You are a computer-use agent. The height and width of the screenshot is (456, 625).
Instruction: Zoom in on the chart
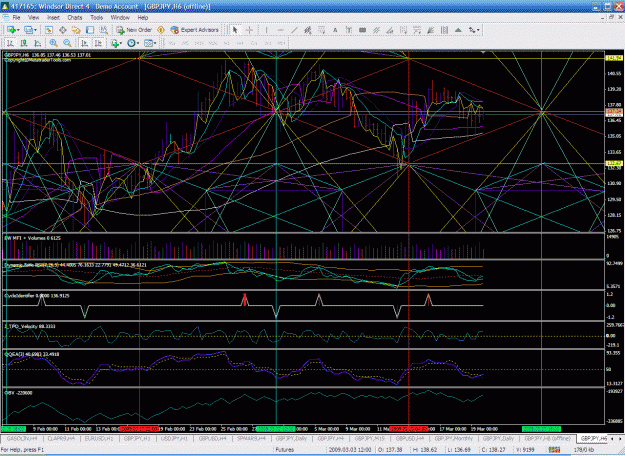pos(53,43)
